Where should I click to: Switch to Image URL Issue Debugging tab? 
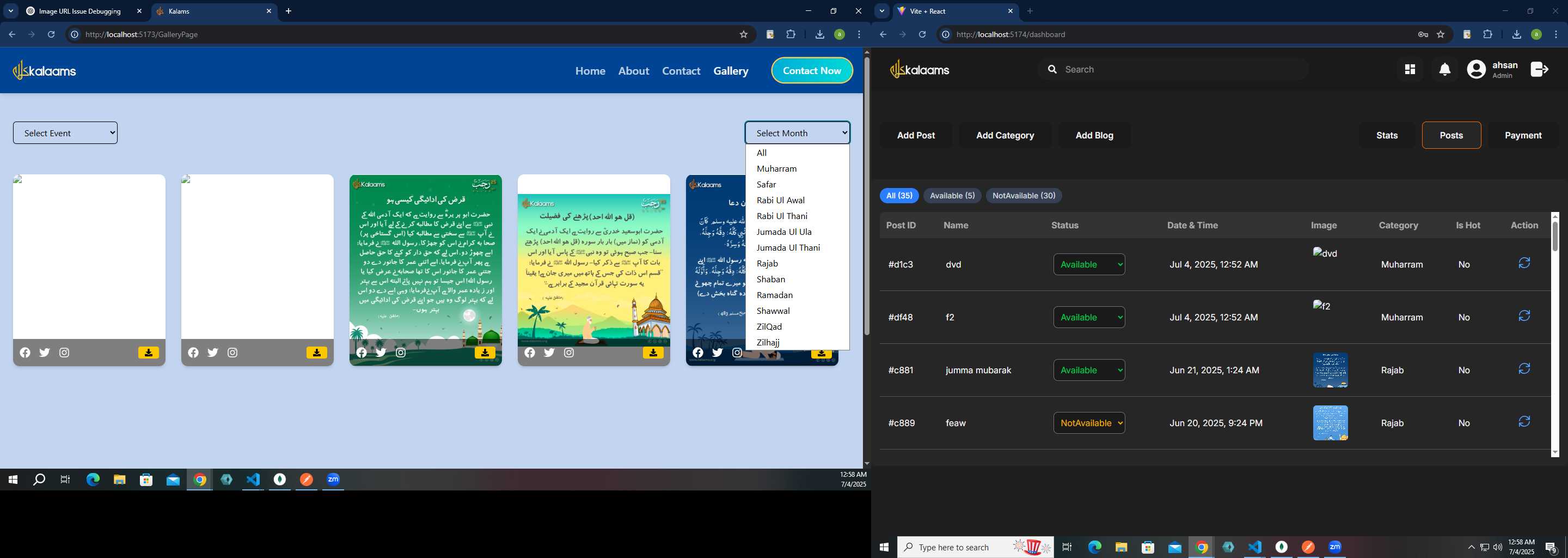pyautogui.click(x=83, y=11)
